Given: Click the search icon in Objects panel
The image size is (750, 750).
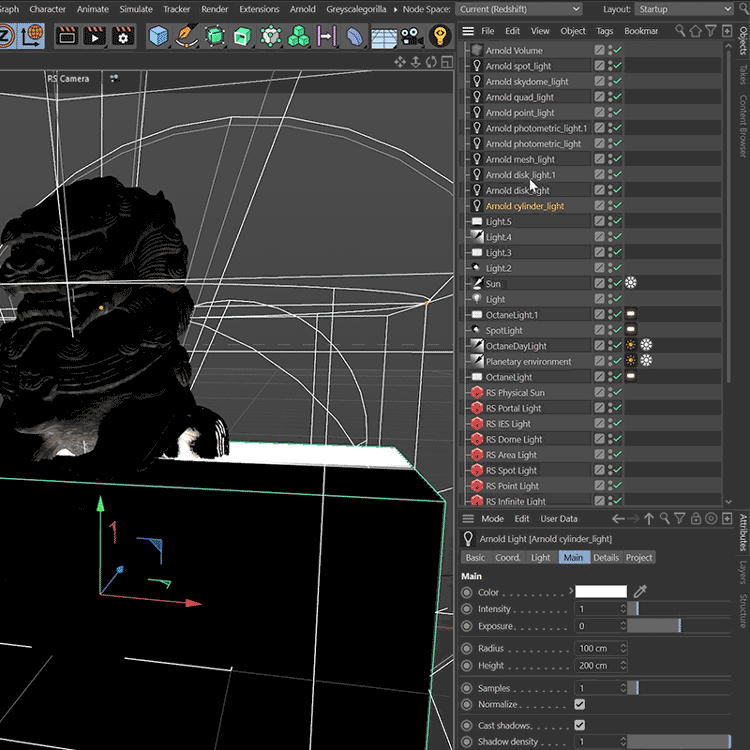Looking at the screenshot, I should point(681,31).
